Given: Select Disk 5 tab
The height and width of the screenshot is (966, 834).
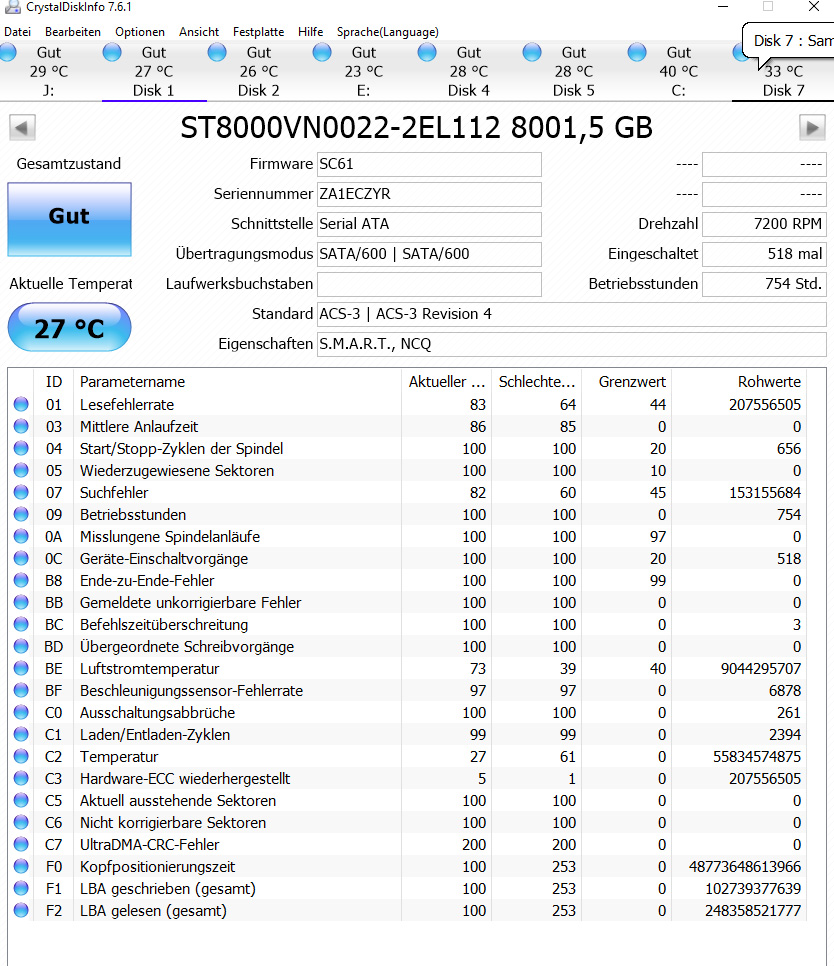Looking at the screenshot, I should (x=573, y=71).
